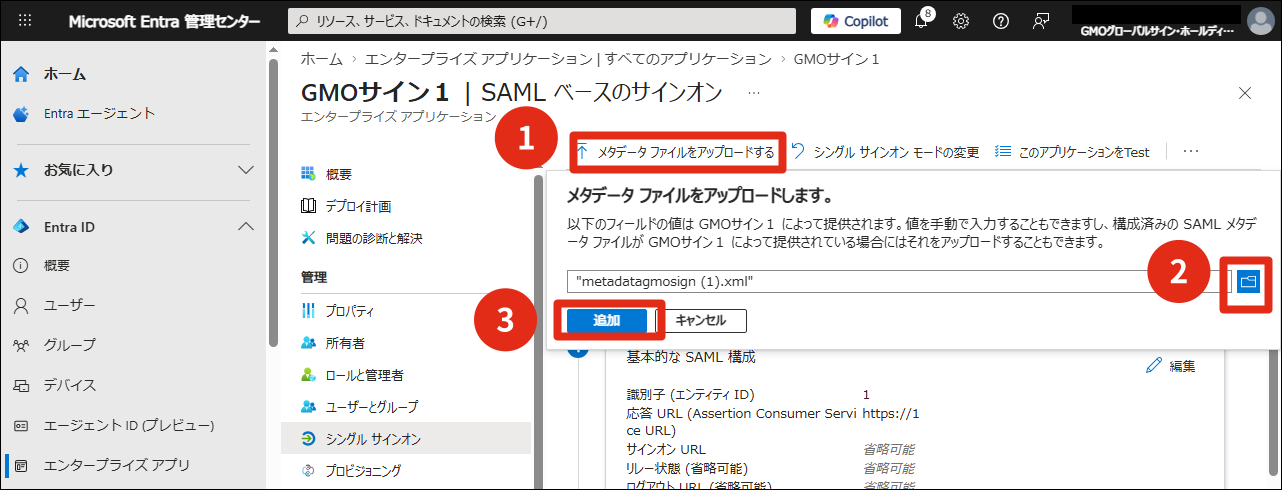Select シングル サインオン menu item
Screen dimensions: 1282x490
pos(406,439)
